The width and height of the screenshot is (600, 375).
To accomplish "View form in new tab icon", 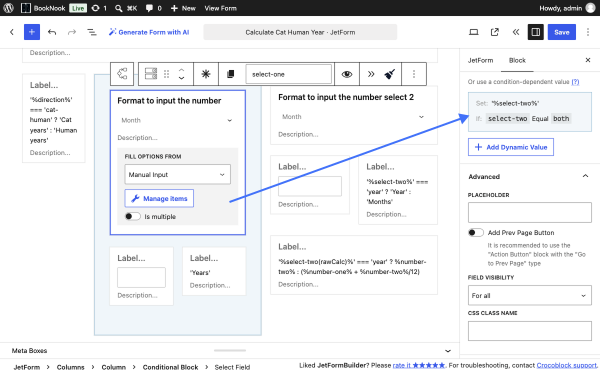I will [x=495, y=32].
